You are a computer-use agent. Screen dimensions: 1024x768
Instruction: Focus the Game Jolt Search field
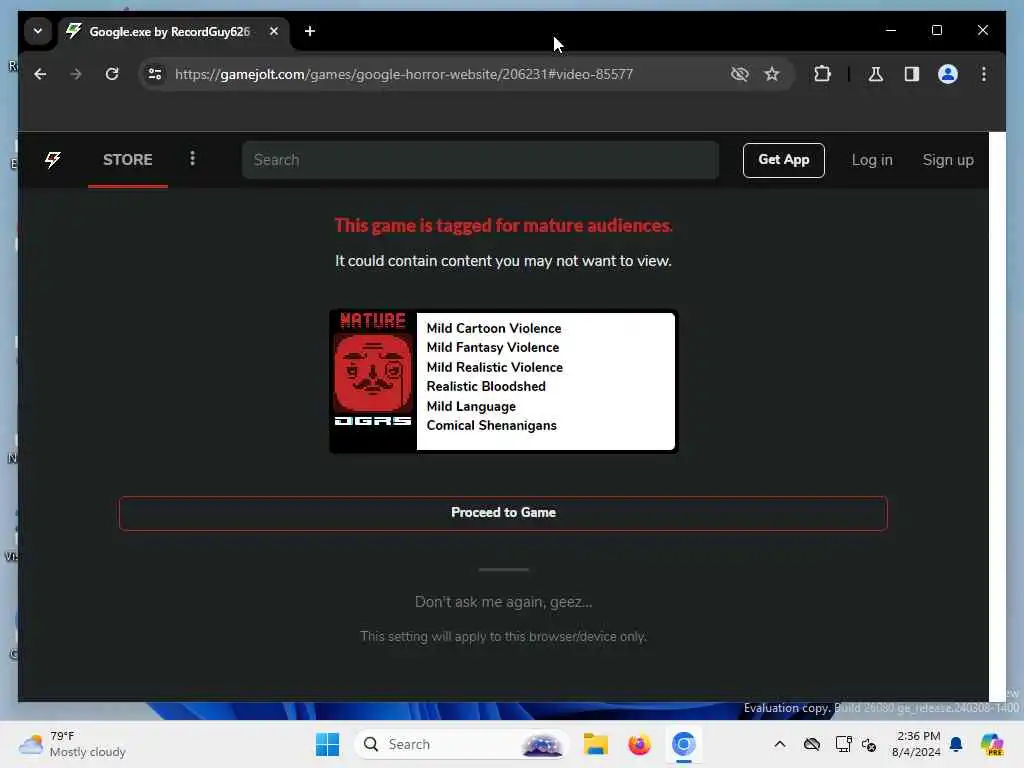[x=480, y=160]
